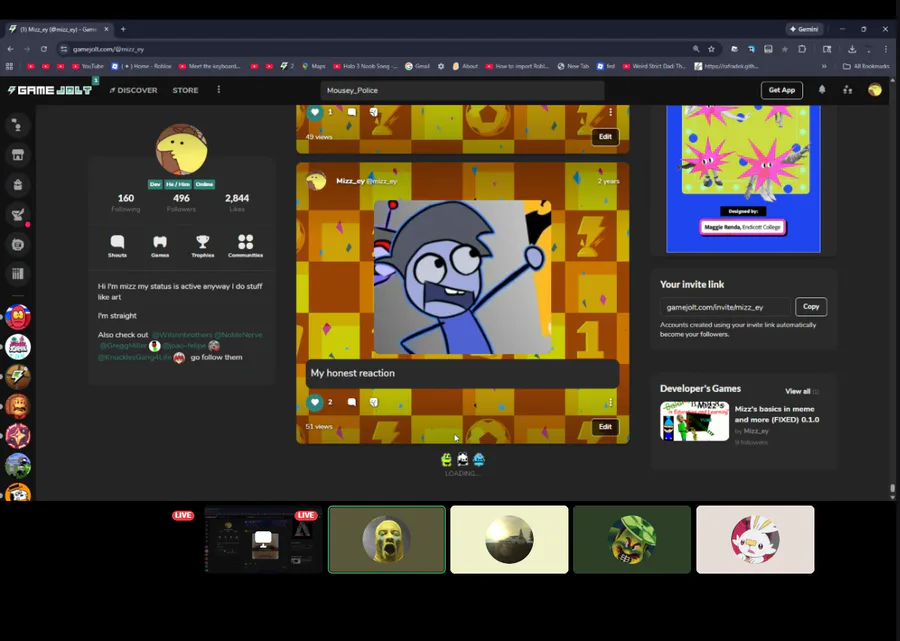Open the Gemini button in Chrome
This screenshot has width=900, height=641.
[805, 29]
